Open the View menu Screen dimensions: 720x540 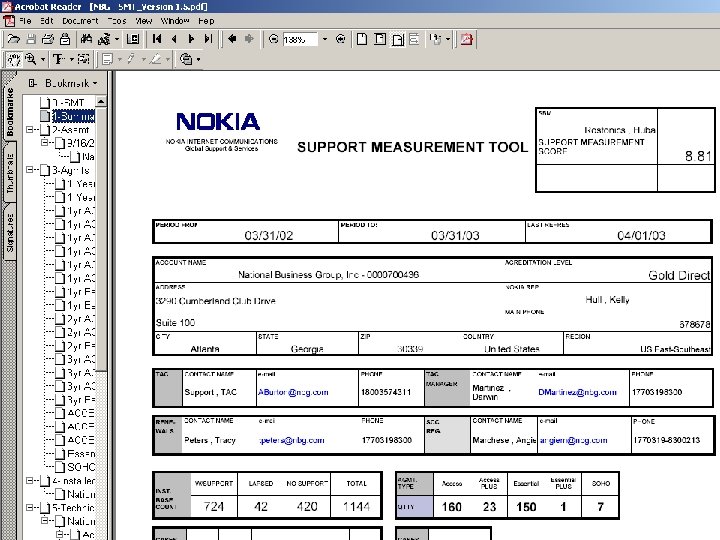(143, 21)
